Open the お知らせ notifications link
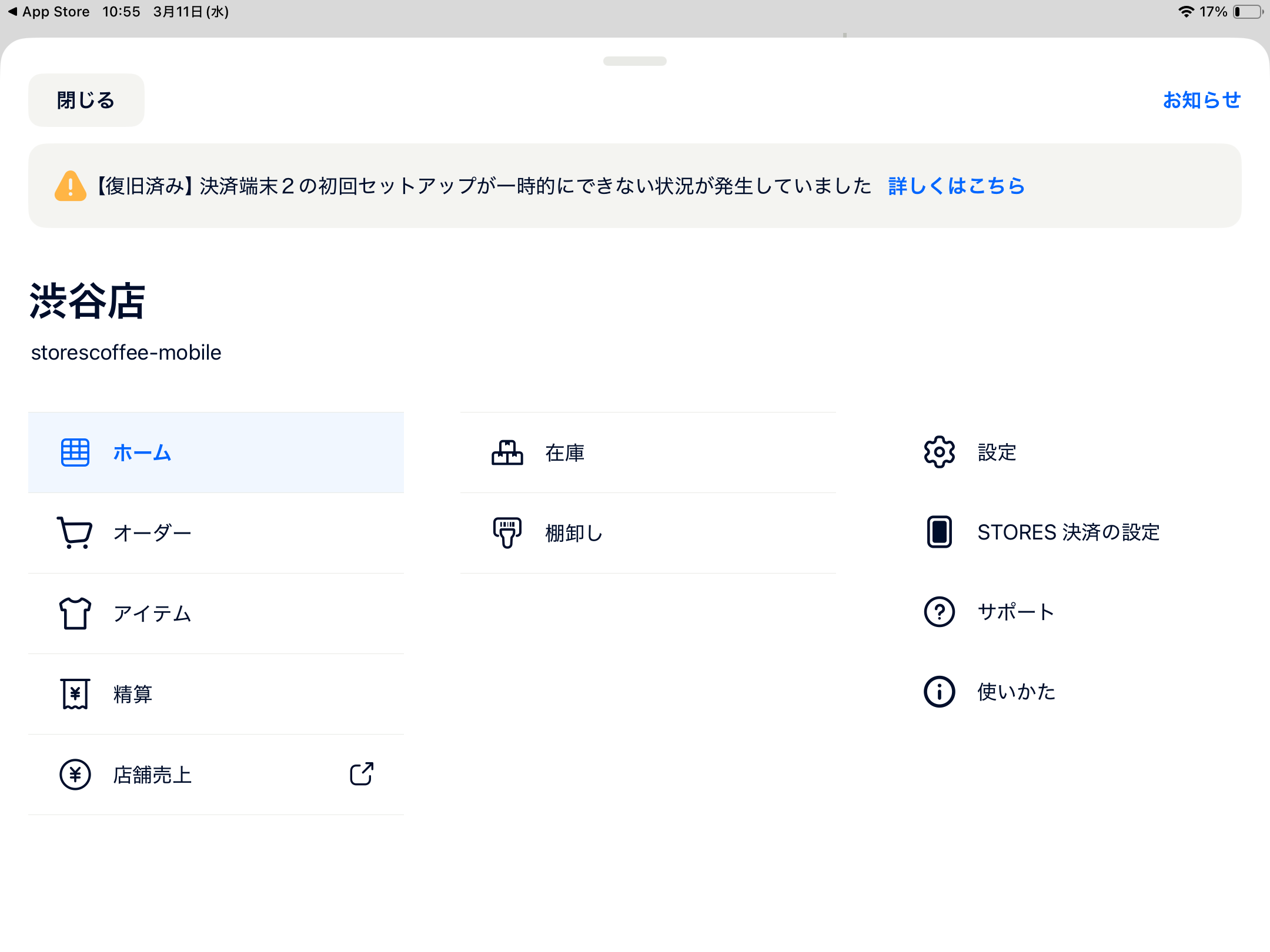1270x952 pixels. click(x=1201, y=100)
